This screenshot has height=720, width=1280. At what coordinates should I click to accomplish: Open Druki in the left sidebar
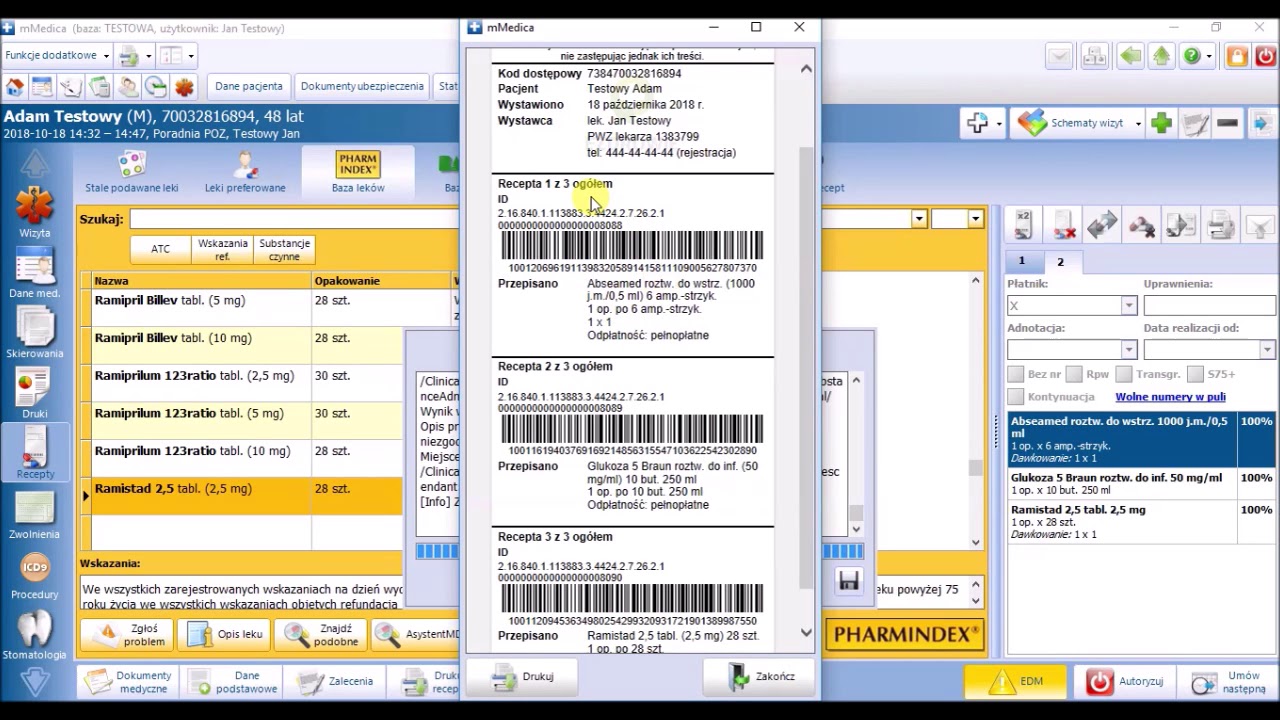tap(35, 393)
